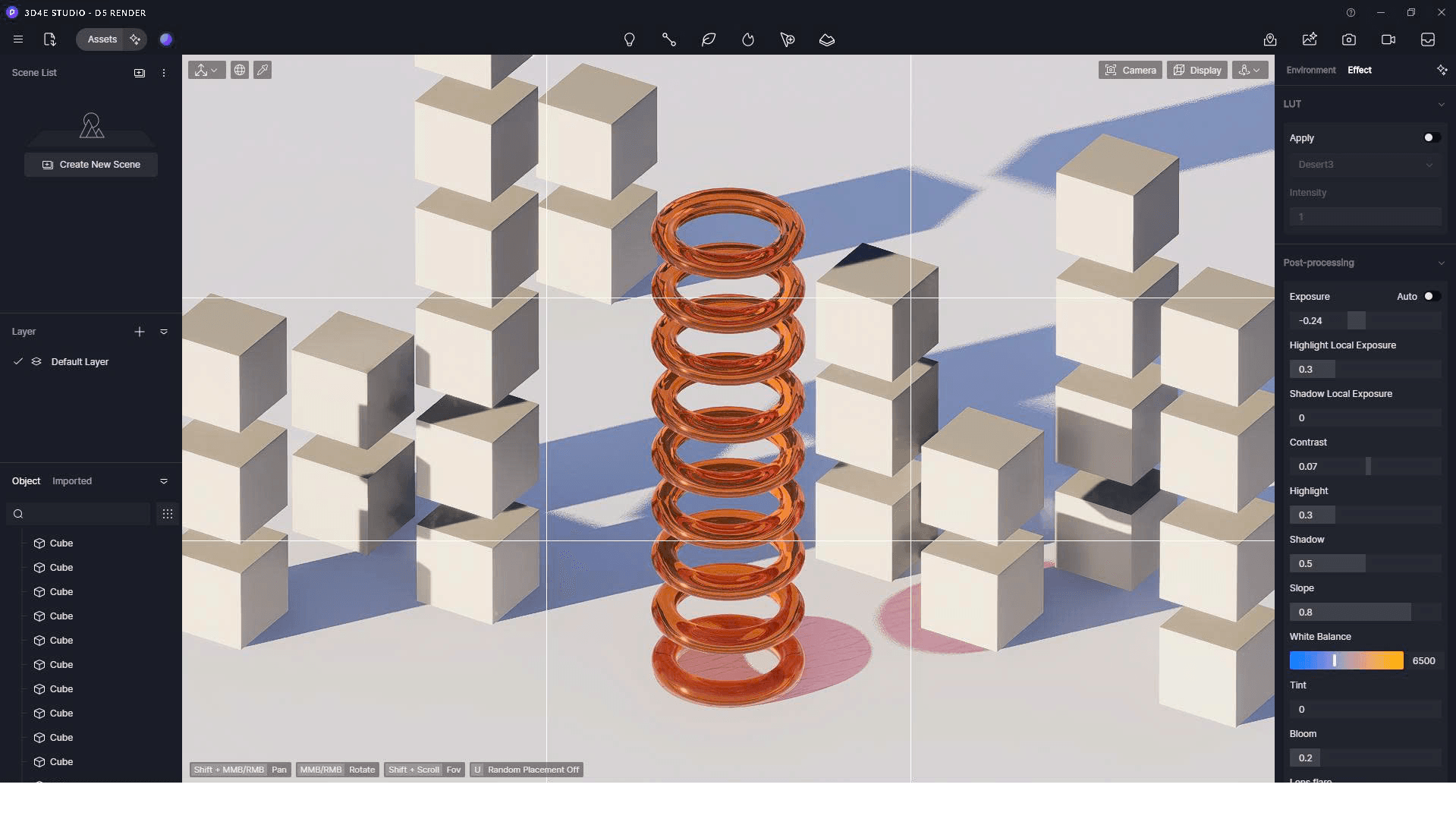Open the camera image capture icon
The height and width of the screenshot is (819, 1456).
(1349, 39)
